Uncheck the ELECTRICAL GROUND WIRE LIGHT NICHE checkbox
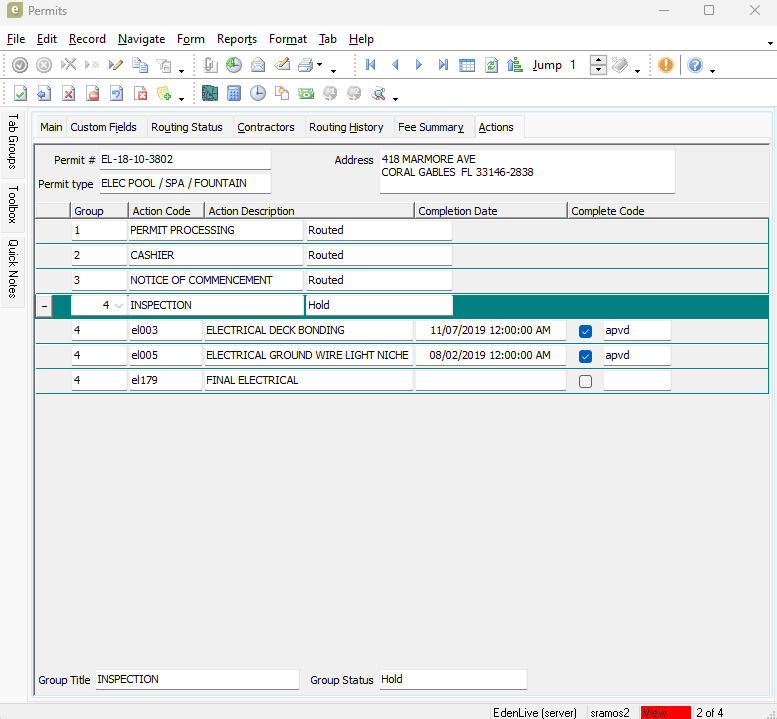This screenshot has height=719, width=777. 586,356
